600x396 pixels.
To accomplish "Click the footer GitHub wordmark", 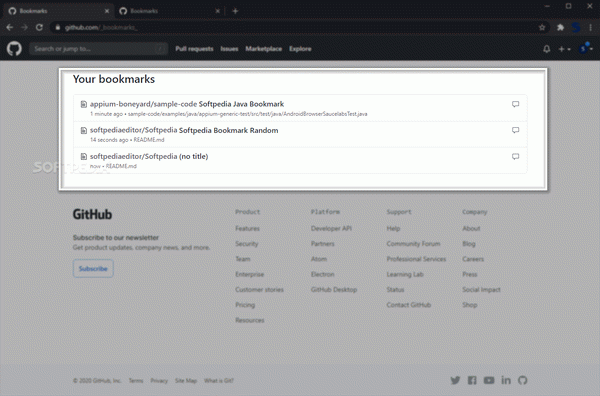I will (92, 214).
